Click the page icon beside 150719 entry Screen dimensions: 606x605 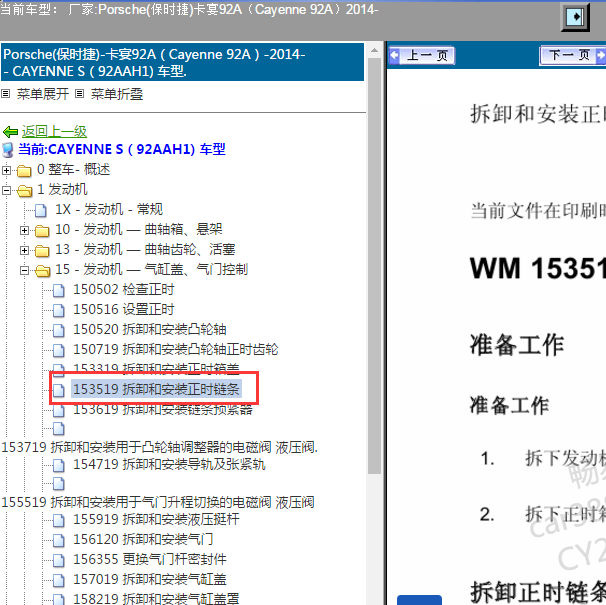(59, 351)
